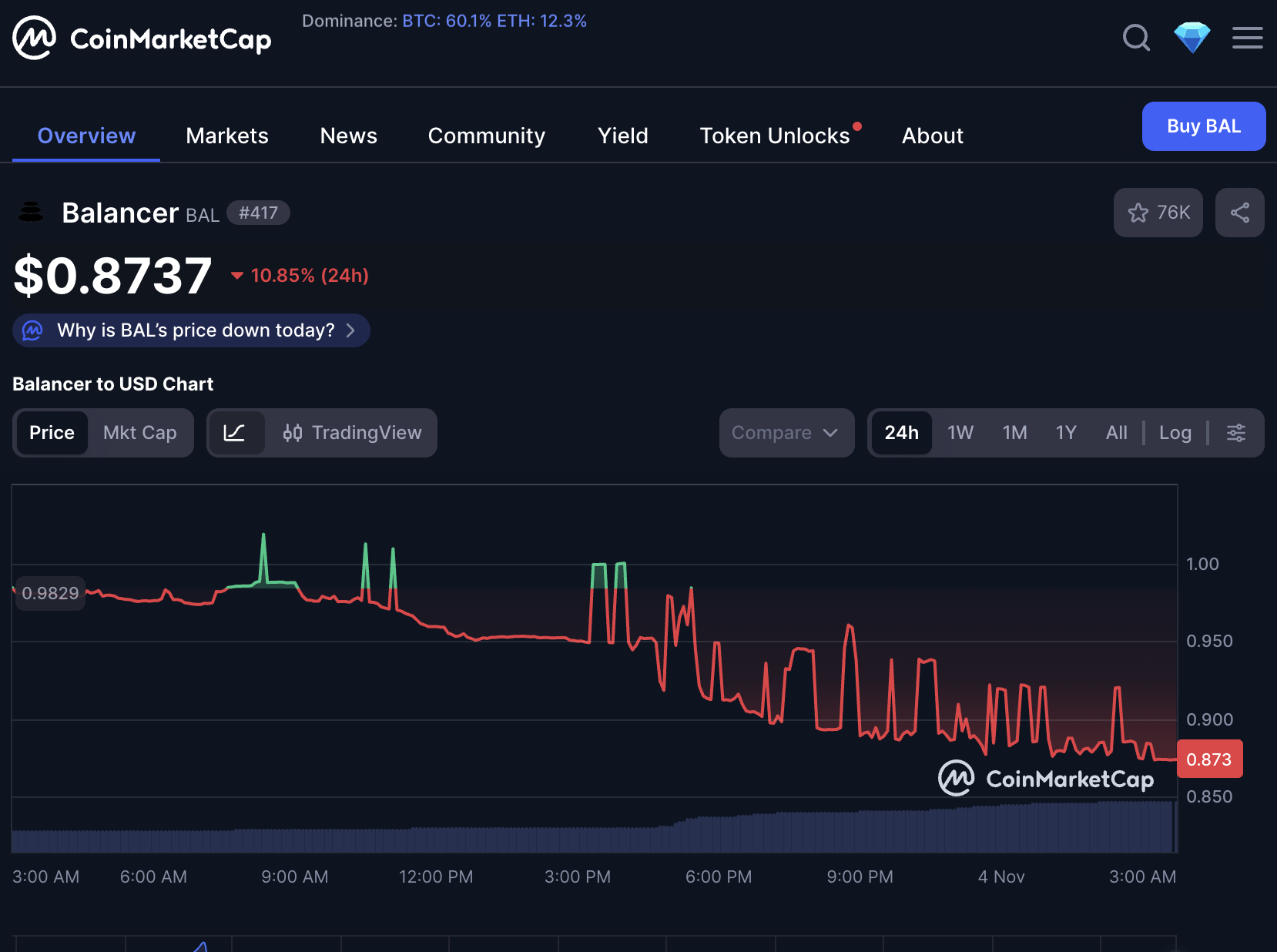Set chart range to 1M
Viewport: 1277px width, 952px height.
1014,433
